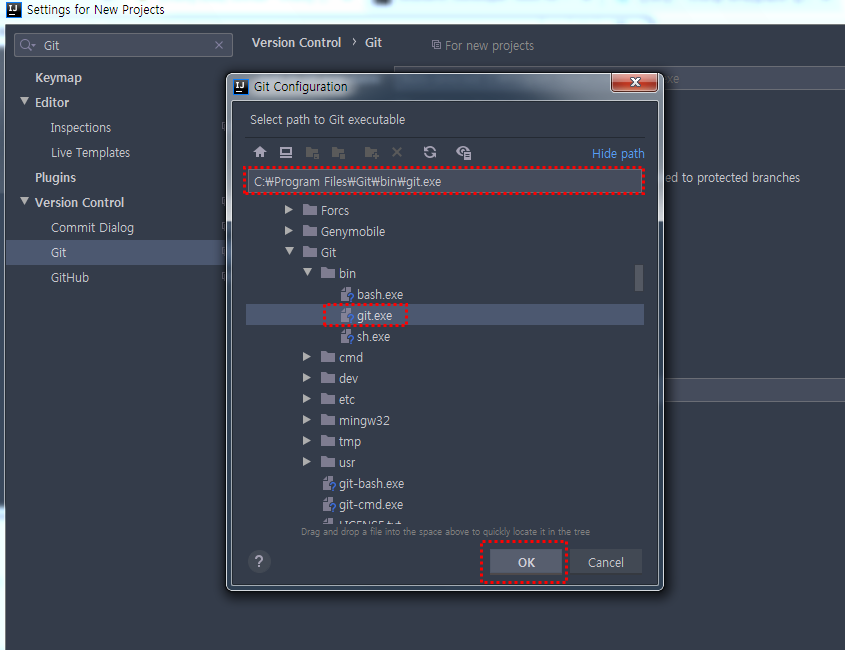Collapse the Version Control settings section
Screen dimensions: 845x650
click(x=24, y=202)
